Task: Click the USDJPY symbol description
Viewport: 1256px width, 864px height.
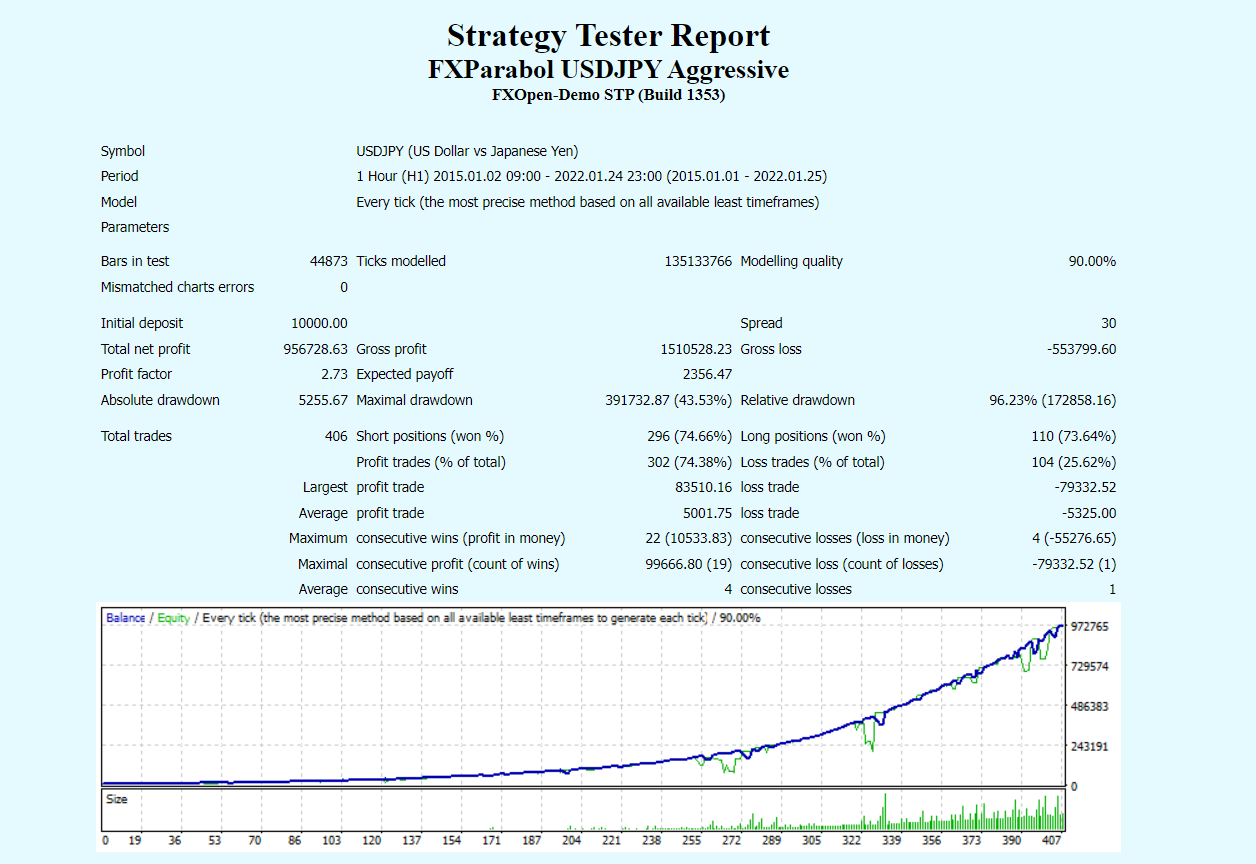Action: coord(467,151)
